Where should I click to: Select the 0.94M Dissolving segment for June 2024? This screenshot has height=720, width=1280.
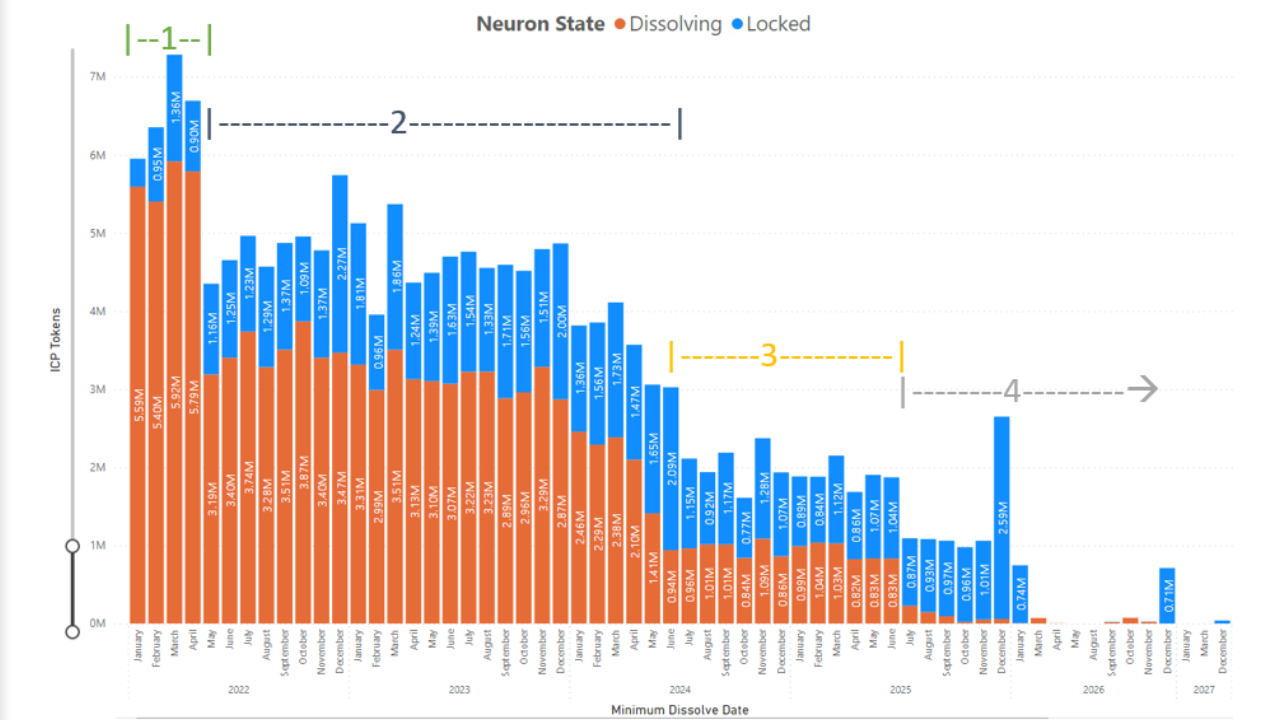pyautogui.click(x=670, y=587)
